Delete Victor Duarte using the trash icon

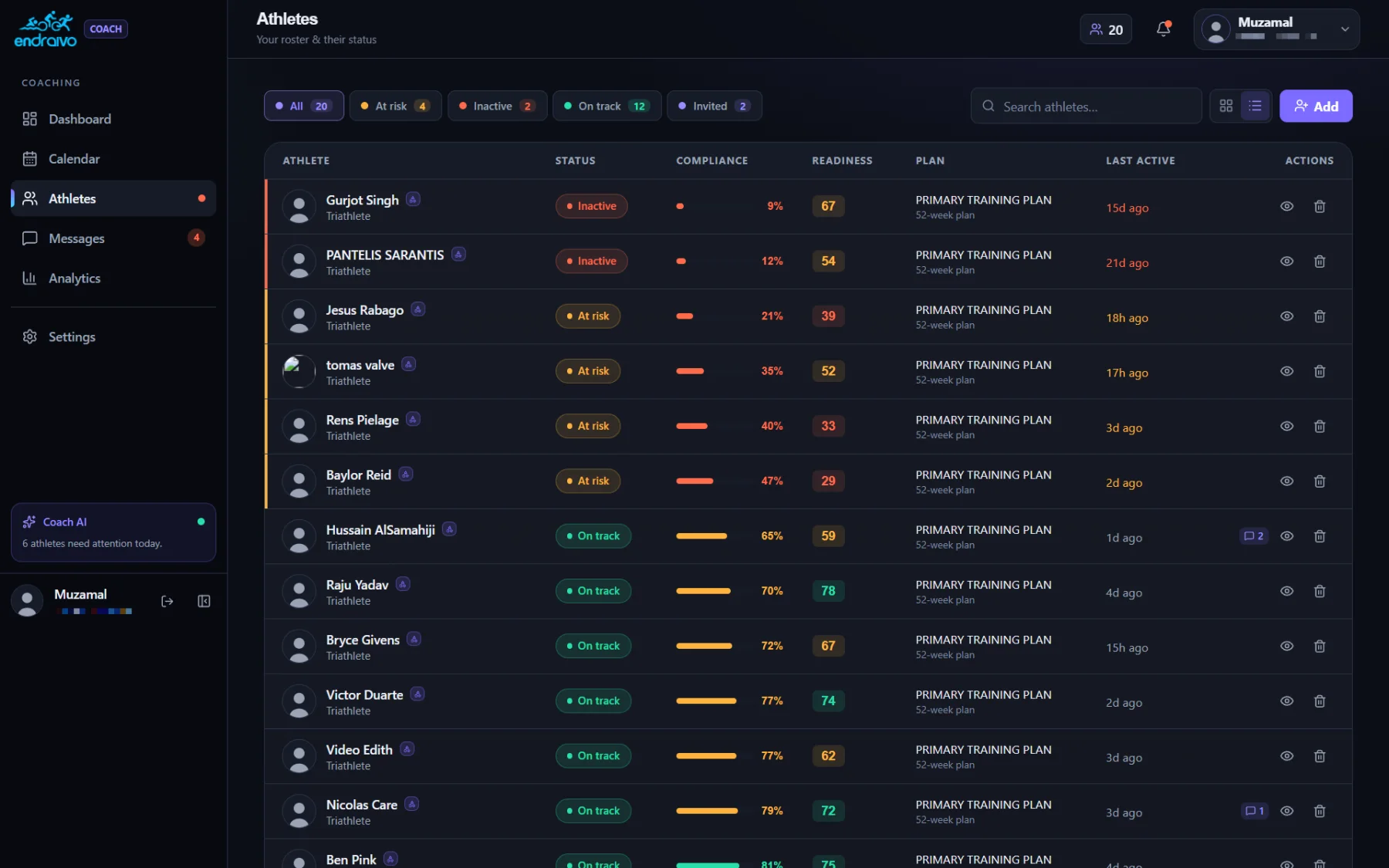click(1320, 701)
